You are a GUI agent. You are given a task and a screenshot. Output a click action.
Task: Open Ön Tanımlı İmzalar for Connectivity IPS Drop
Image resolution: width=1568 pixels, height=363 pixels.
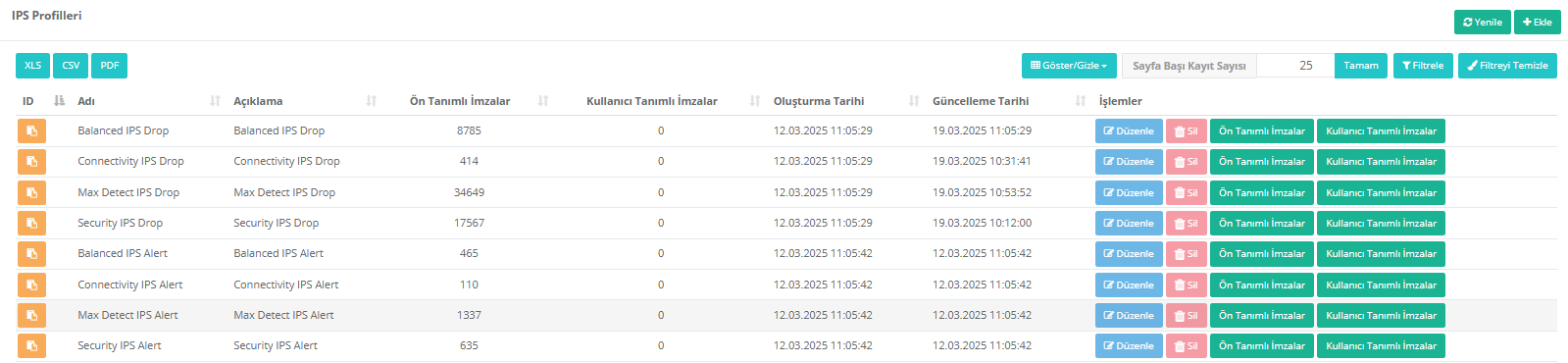point(1262,162)
